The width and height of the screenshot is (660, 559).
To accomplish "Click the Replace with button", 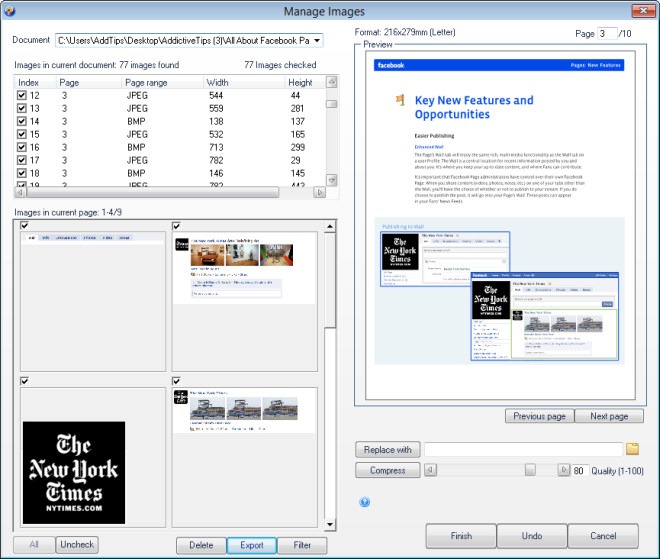I will coord(388,450).
